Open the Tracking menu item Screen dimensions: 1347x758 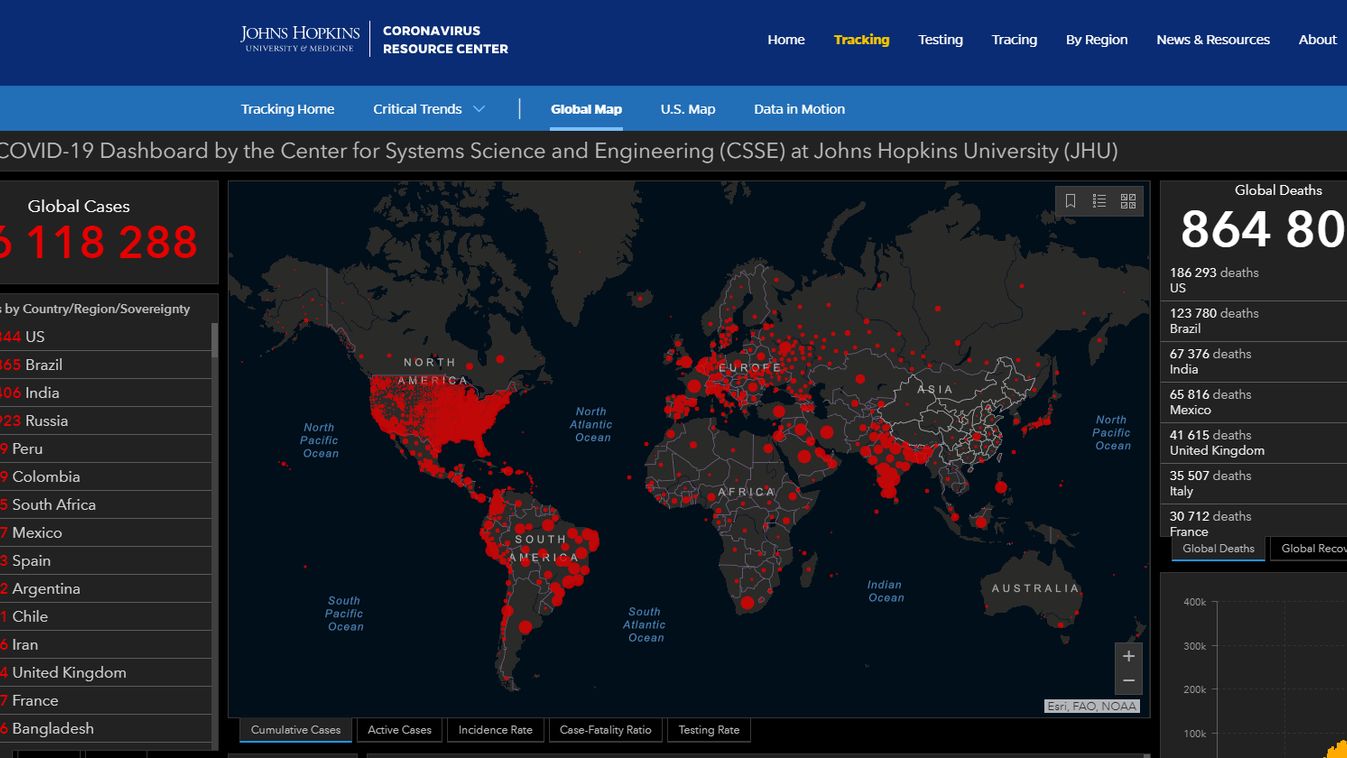[x=861, y=40]
